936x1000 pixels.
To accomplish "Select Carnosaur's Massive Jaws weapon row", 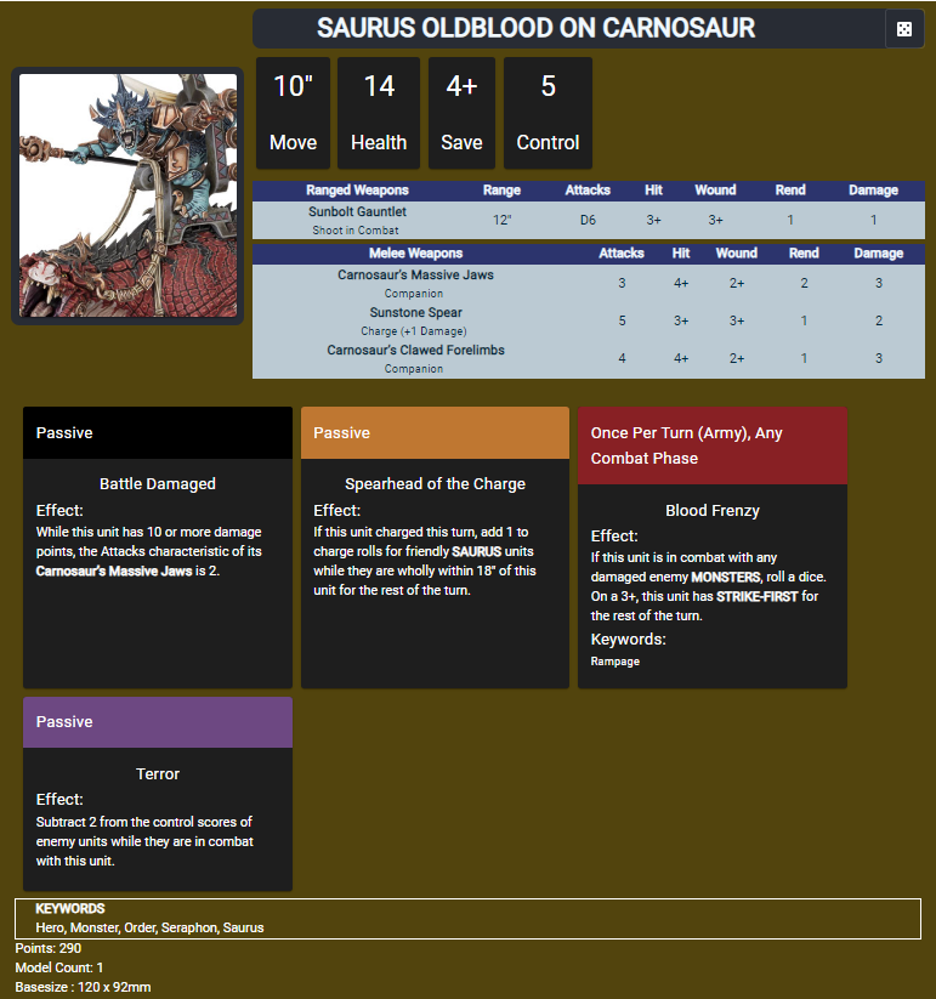I will point(588,283).
